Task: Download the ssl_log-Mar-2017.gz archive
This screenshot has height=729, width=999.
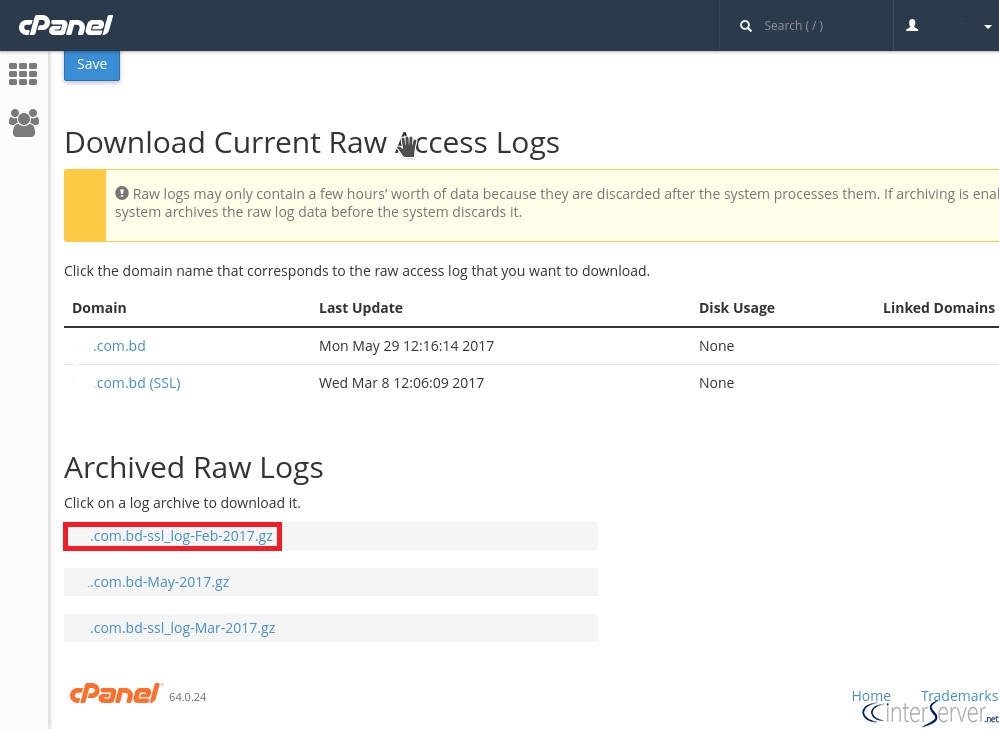Action: [182, 628]
